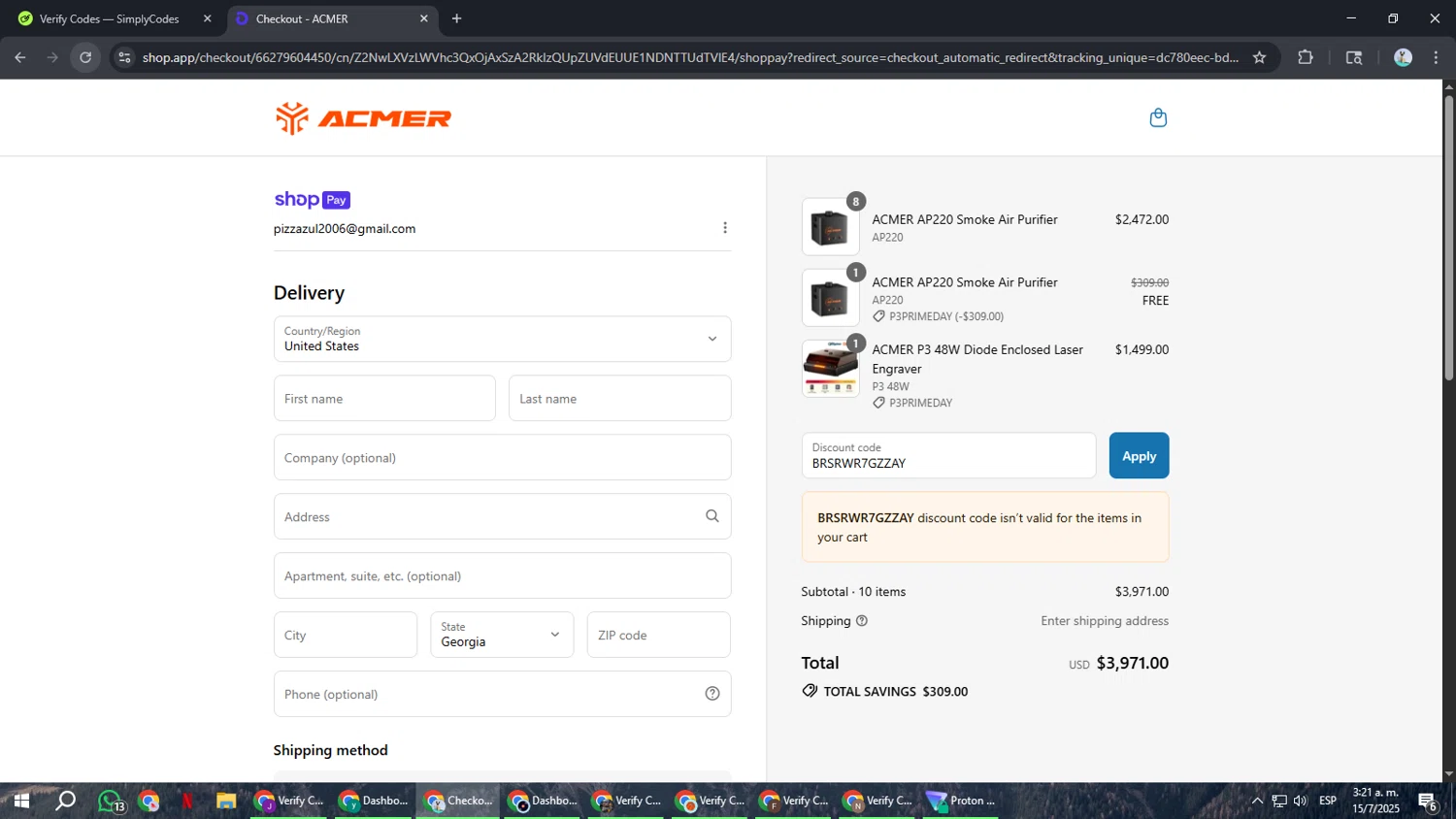Open WhatsApp from the taskbar
This screenshot has height=819, width=1456.
click(111, 802)
